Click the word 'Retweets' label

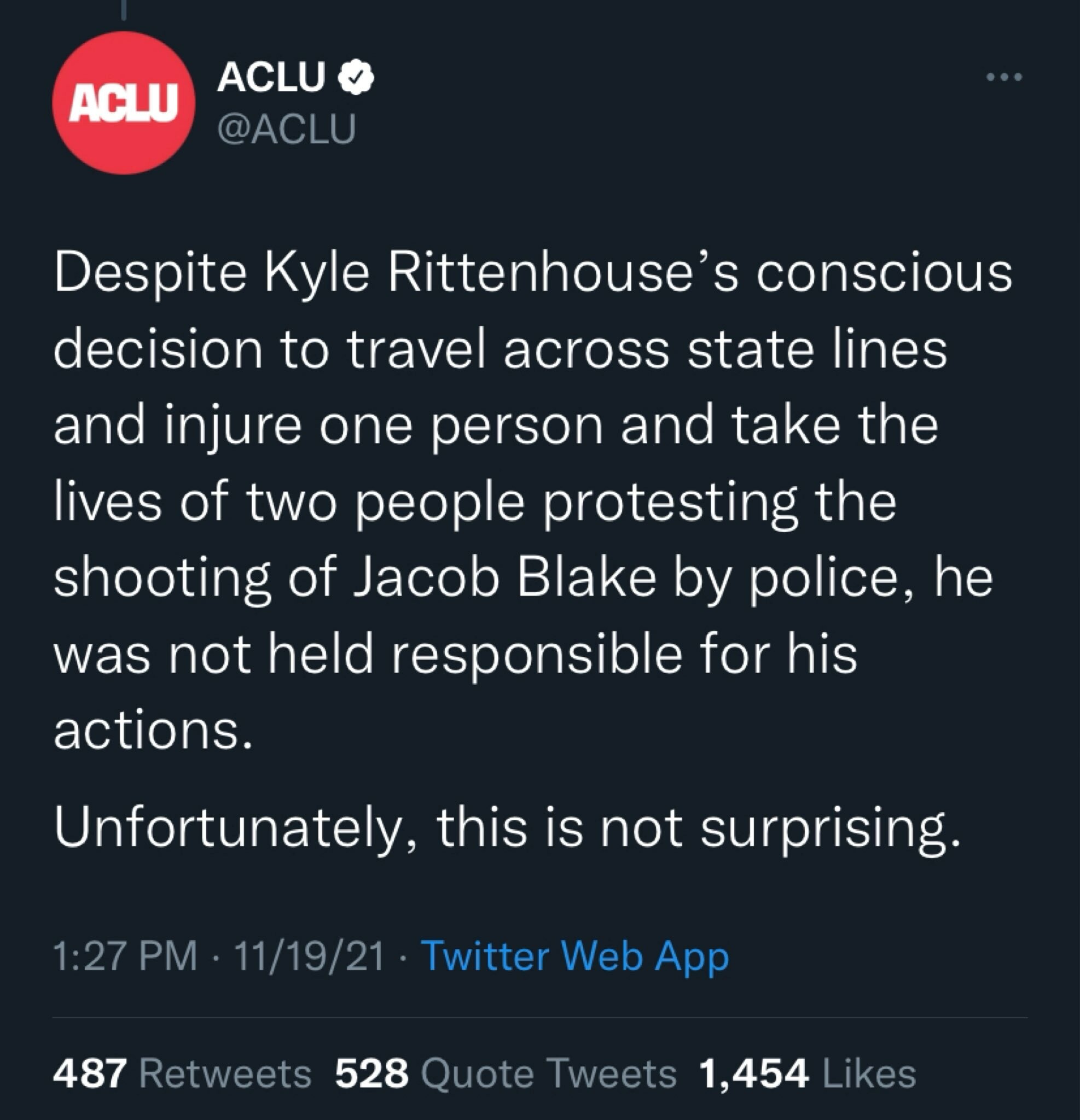(225, 1073)
